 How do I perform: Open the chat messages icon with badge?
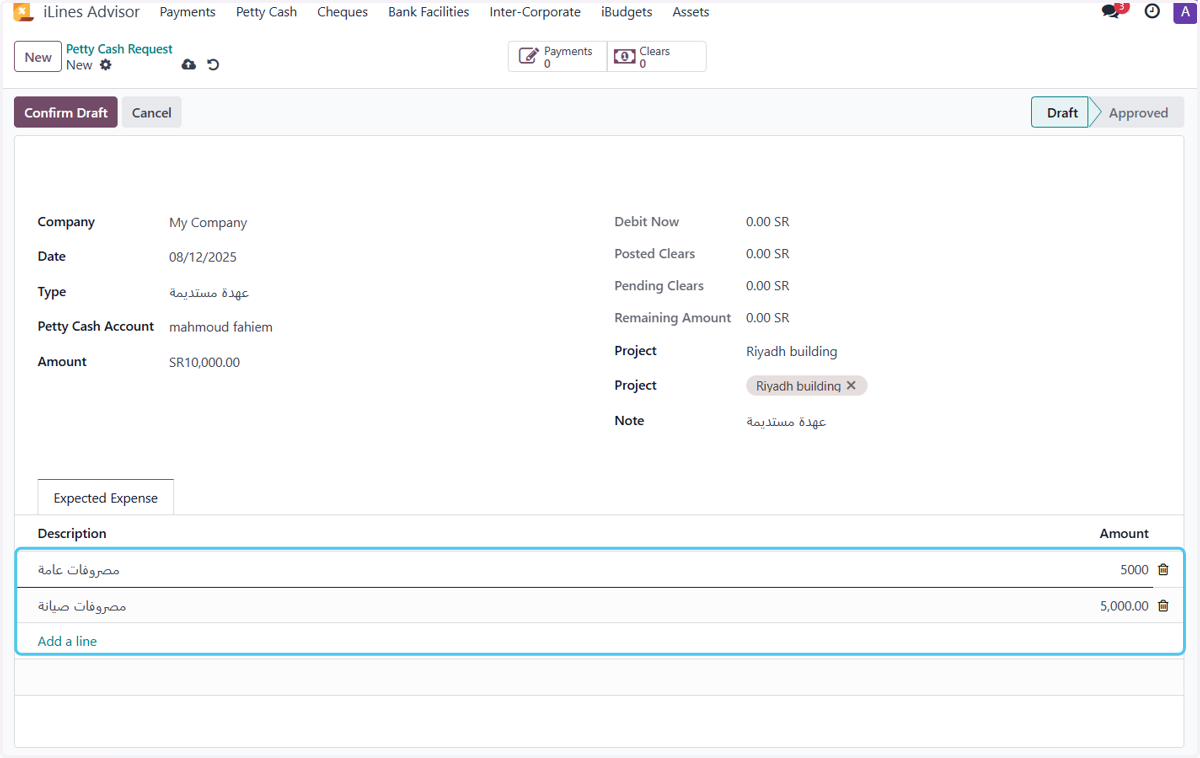point(1113,11)
